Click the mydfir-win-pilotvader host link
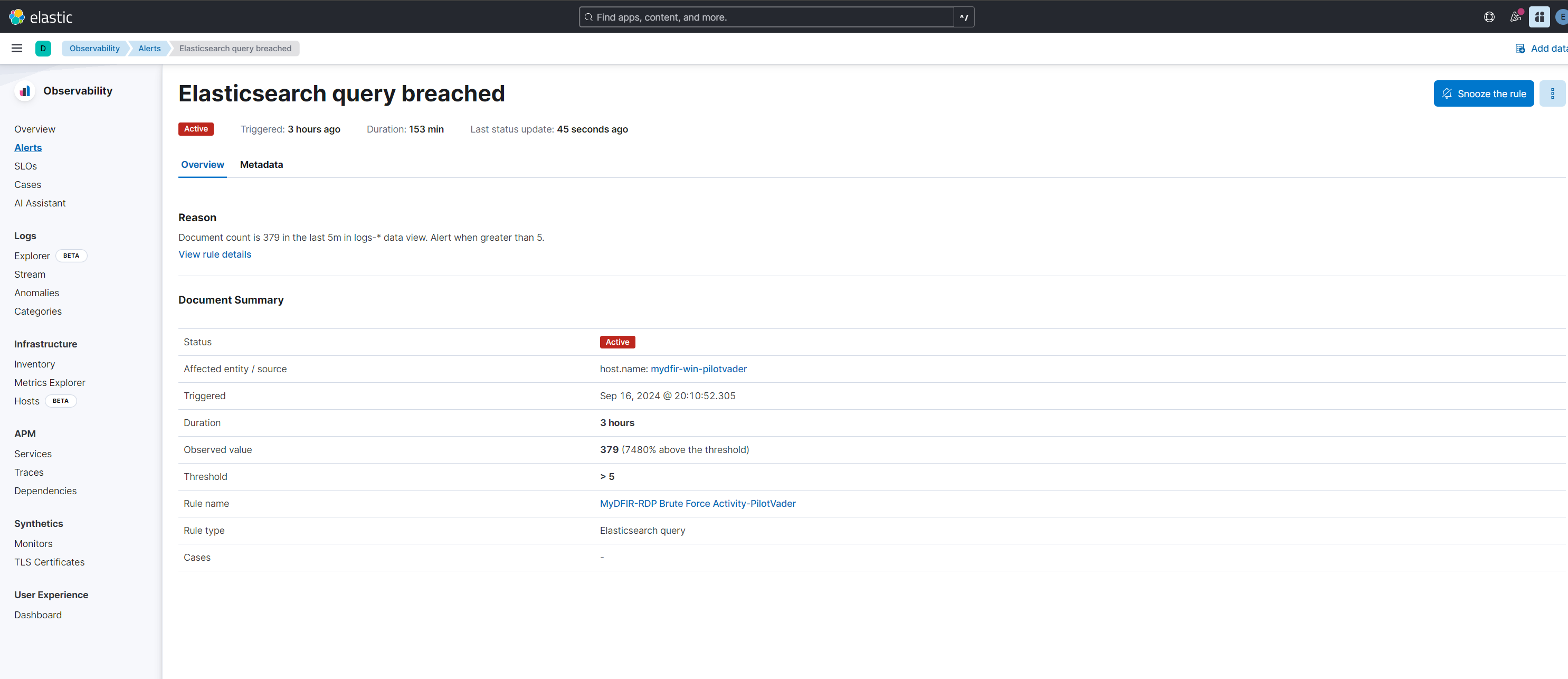The image size is (1568, 679). [698, 369]
